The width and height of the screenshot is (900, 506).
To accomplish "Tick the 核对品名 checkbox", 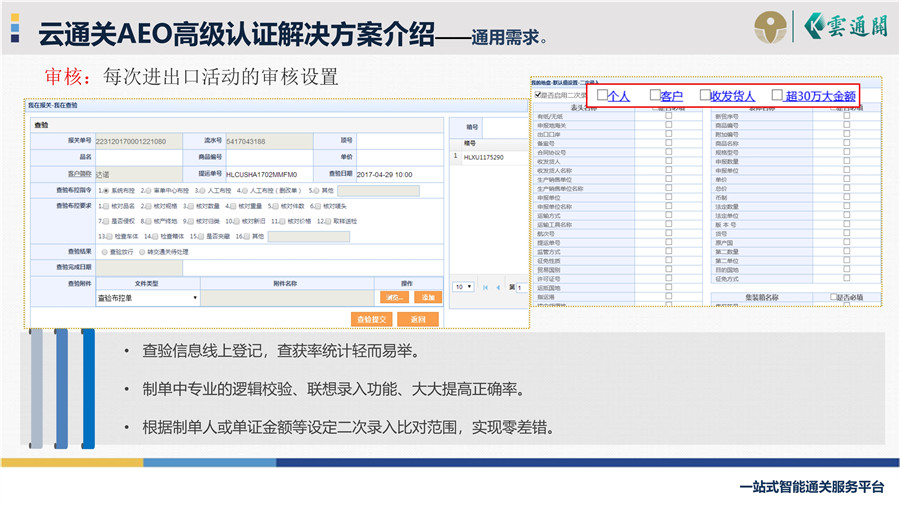I will (106, 206).
